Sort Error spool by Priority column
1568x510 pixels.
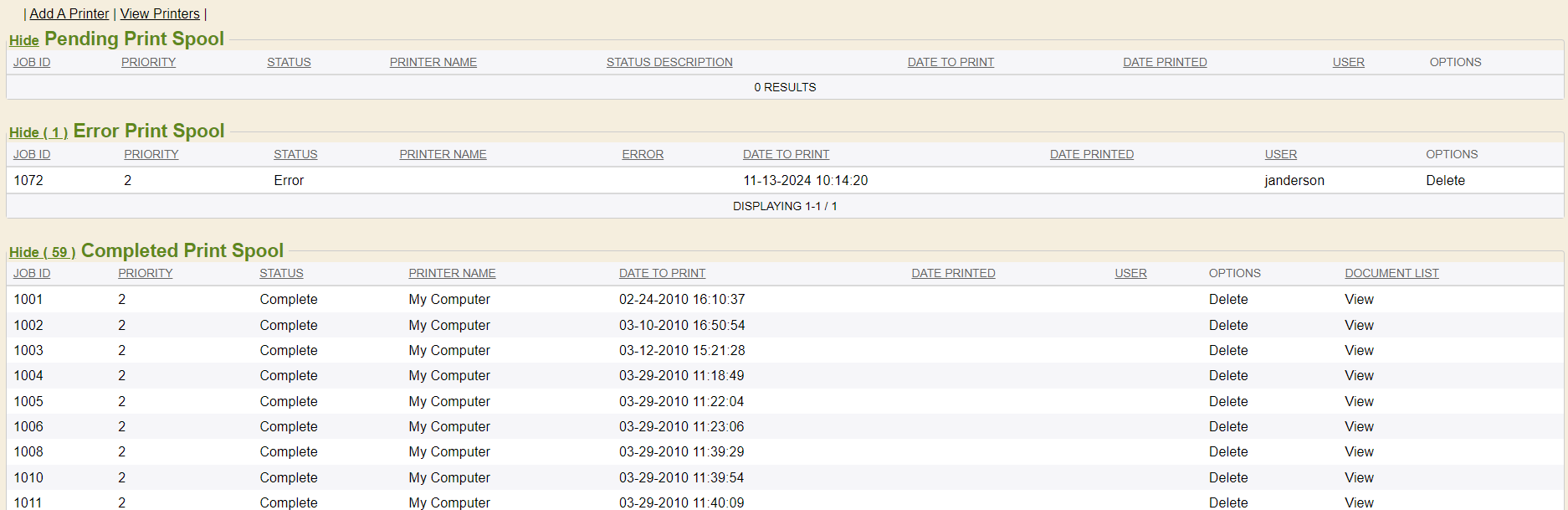coord(151,154)
